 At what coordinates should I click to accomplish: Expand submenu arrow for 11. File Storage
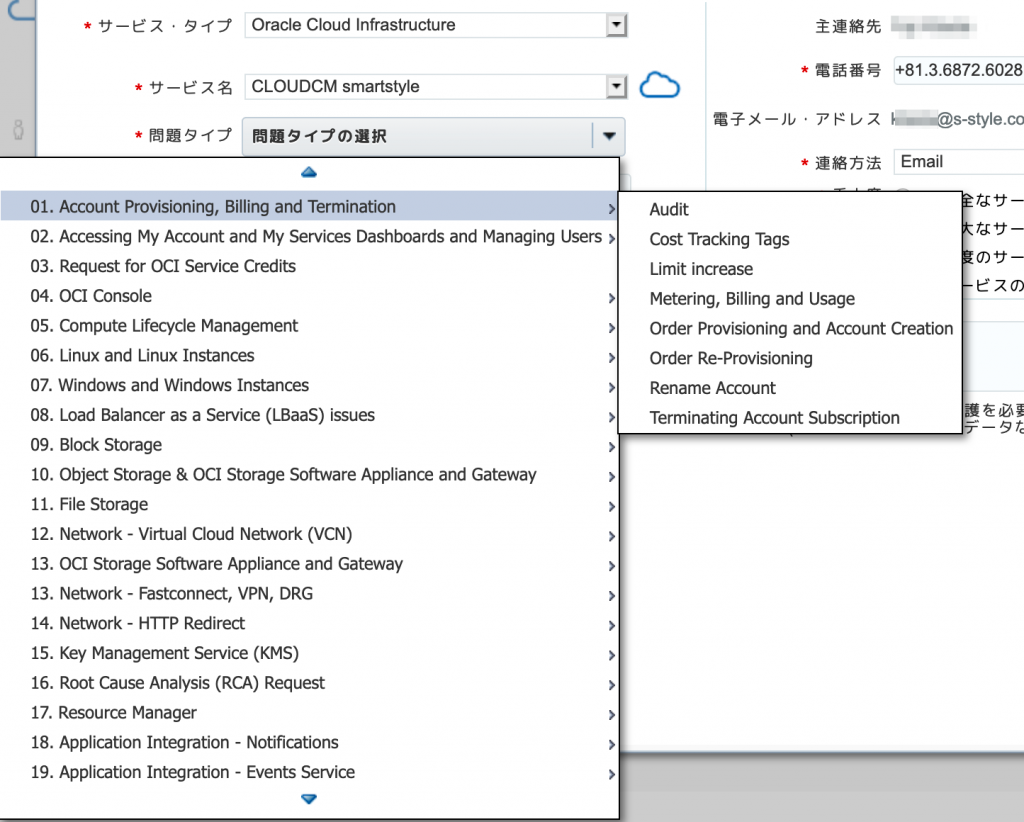(611, 506)
